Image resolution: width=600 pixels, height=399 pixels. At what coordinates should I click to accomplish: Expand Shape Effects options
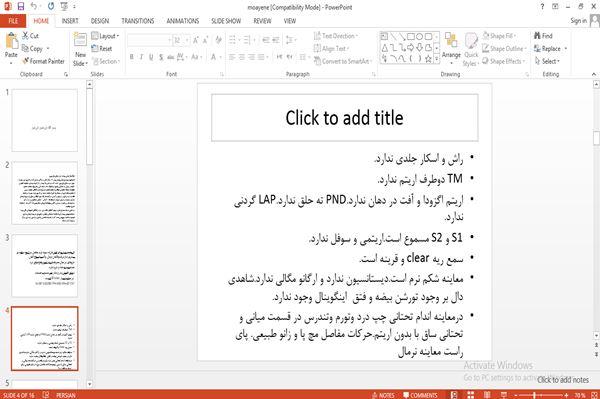click(x=504, y=61)
